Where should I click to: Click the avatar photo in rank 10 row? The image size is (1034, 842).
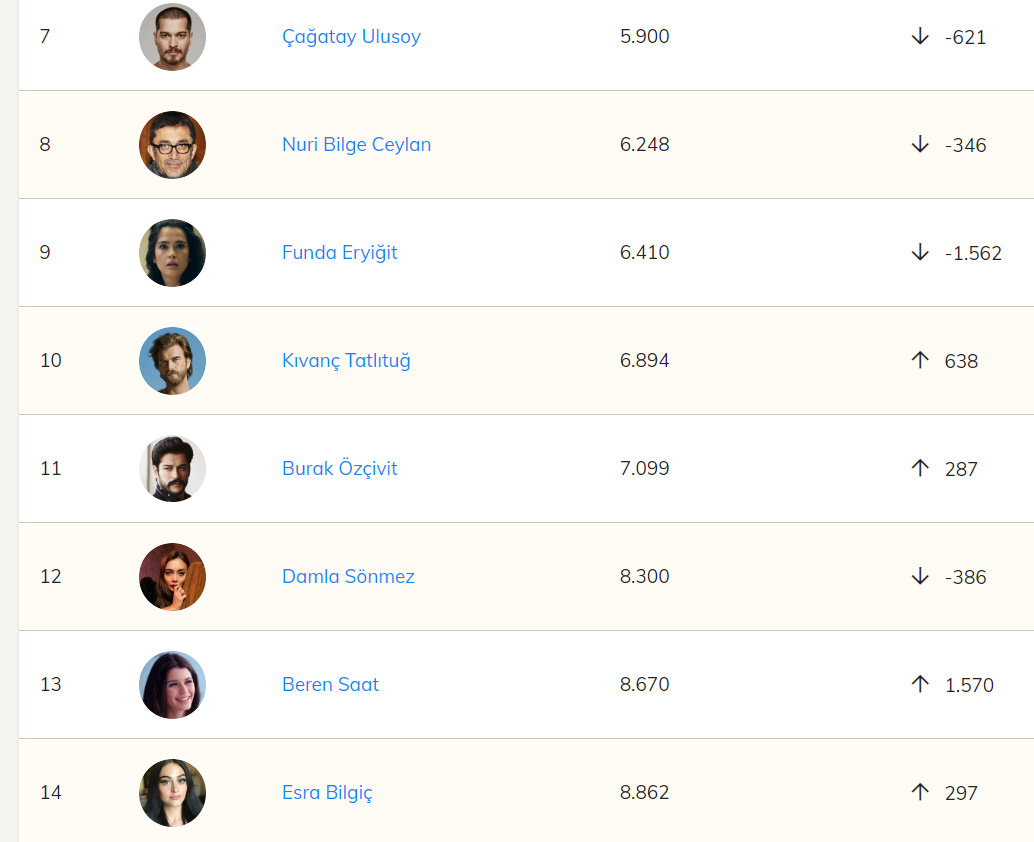pos(172,361)
